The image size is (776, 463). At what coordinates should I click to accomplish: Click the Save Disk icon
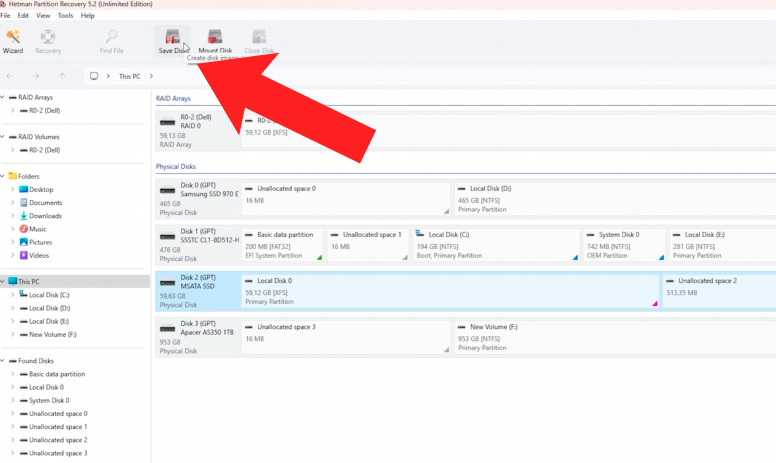coord(172,37)
